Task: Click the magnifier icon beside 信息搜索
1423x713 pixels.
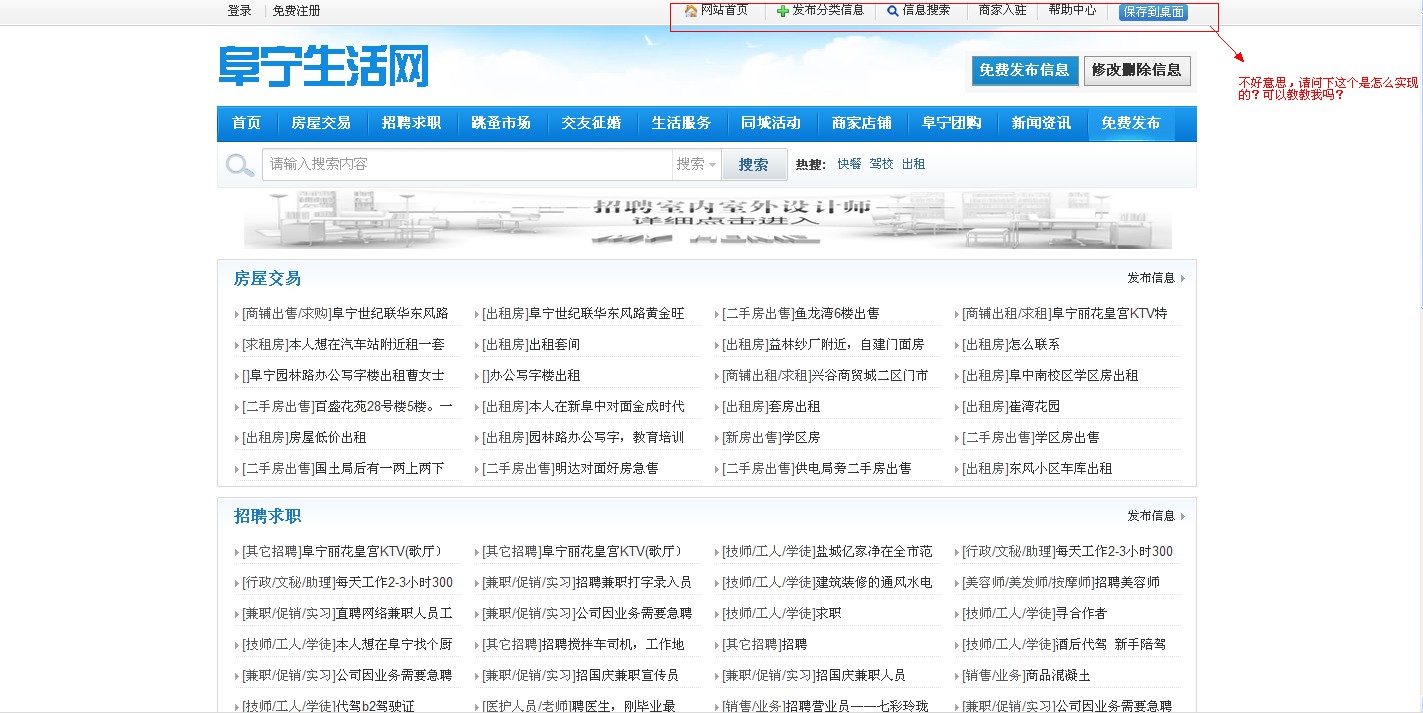Action: [893, 11]
